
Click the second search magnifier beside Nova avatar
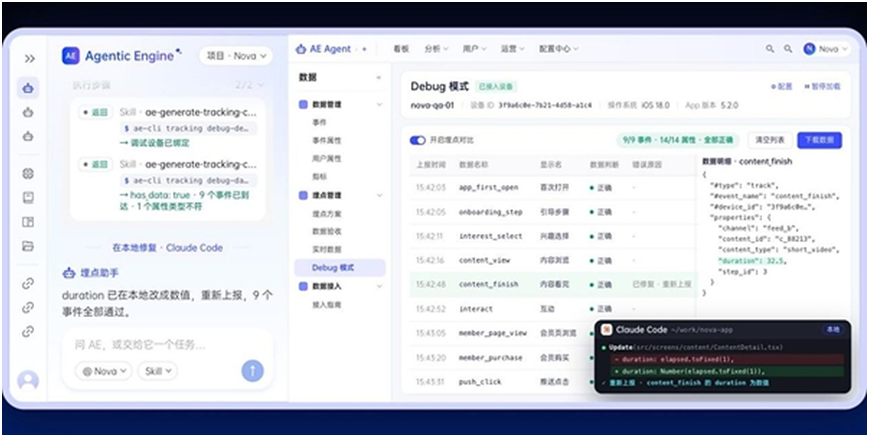point(788,49)
